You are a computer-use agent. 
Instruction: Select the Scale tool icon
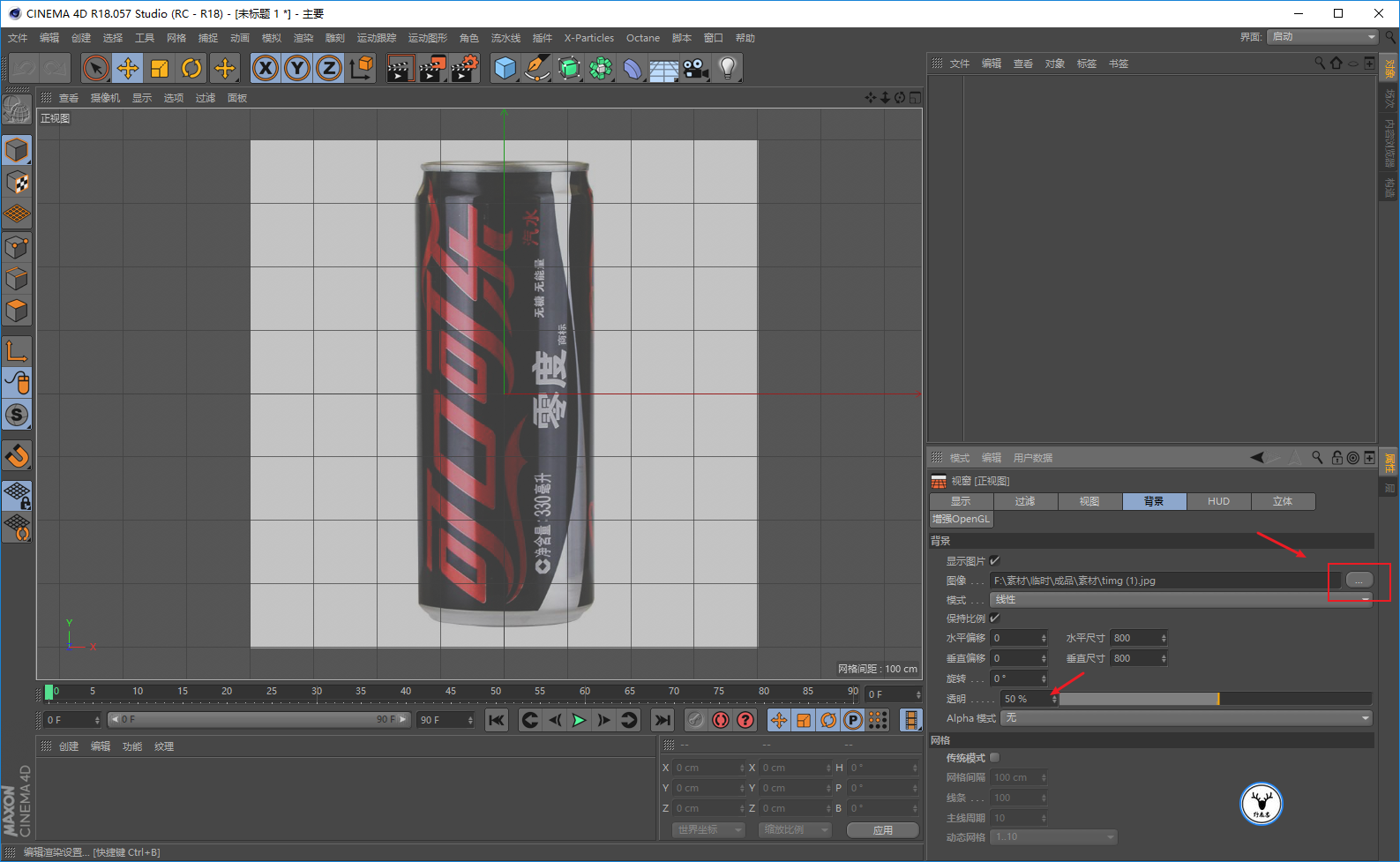coord(160,68)
